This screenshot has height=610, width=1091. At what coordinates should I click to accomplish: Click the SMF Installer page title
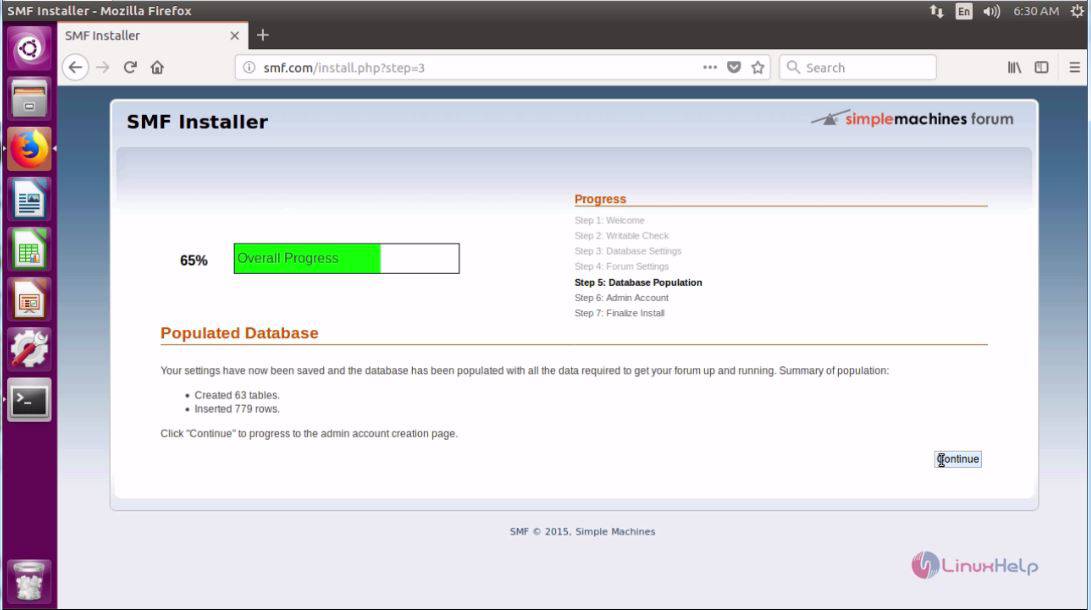click(x=197, y=122)
